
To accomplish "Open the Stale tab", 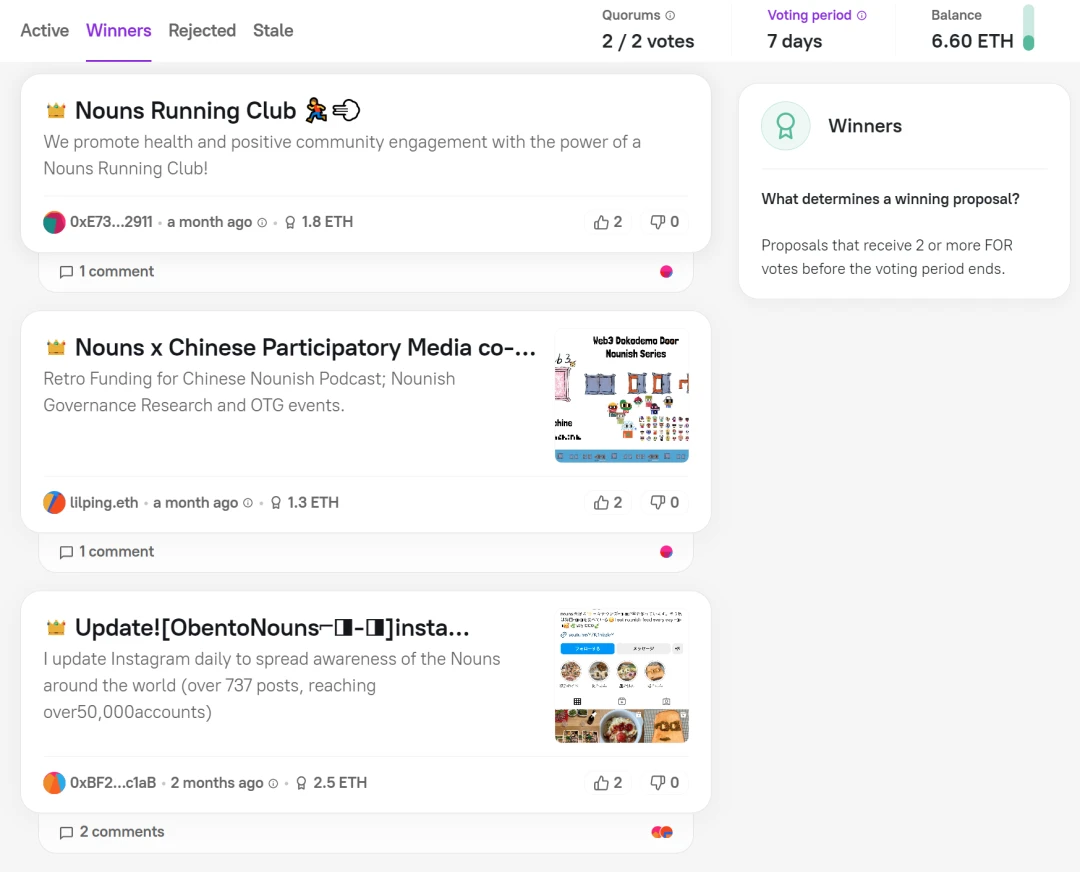I will [x=273, y=30].
